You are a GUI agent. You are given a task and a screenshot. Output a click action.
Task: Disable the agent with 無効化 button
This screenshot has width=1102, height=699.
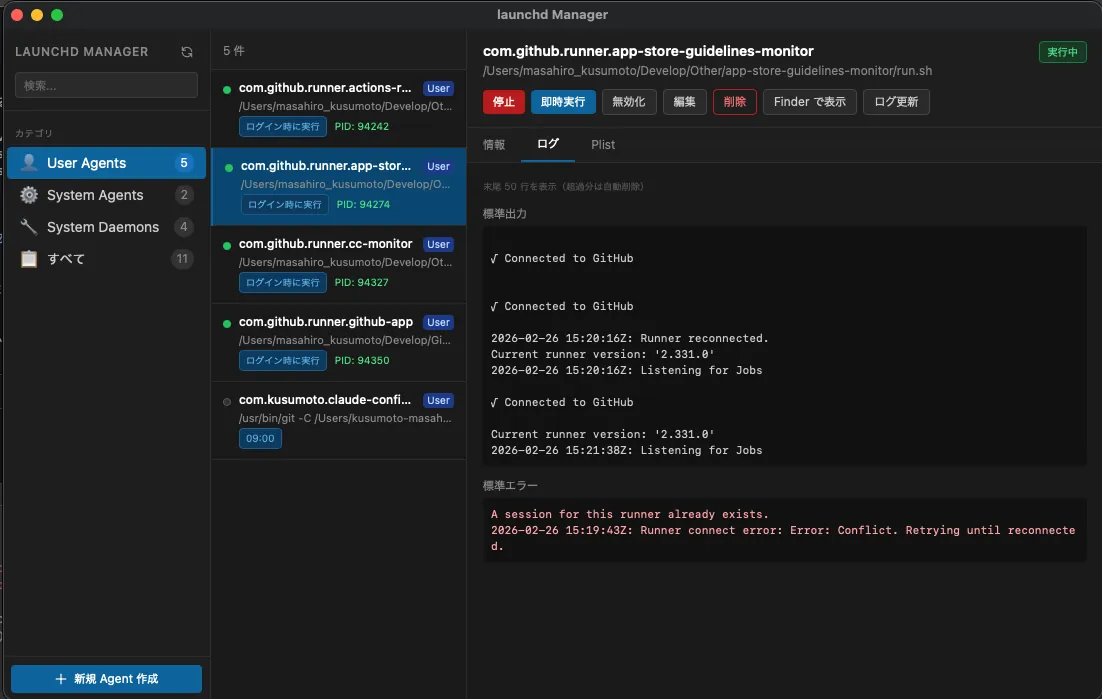[628, 102]
